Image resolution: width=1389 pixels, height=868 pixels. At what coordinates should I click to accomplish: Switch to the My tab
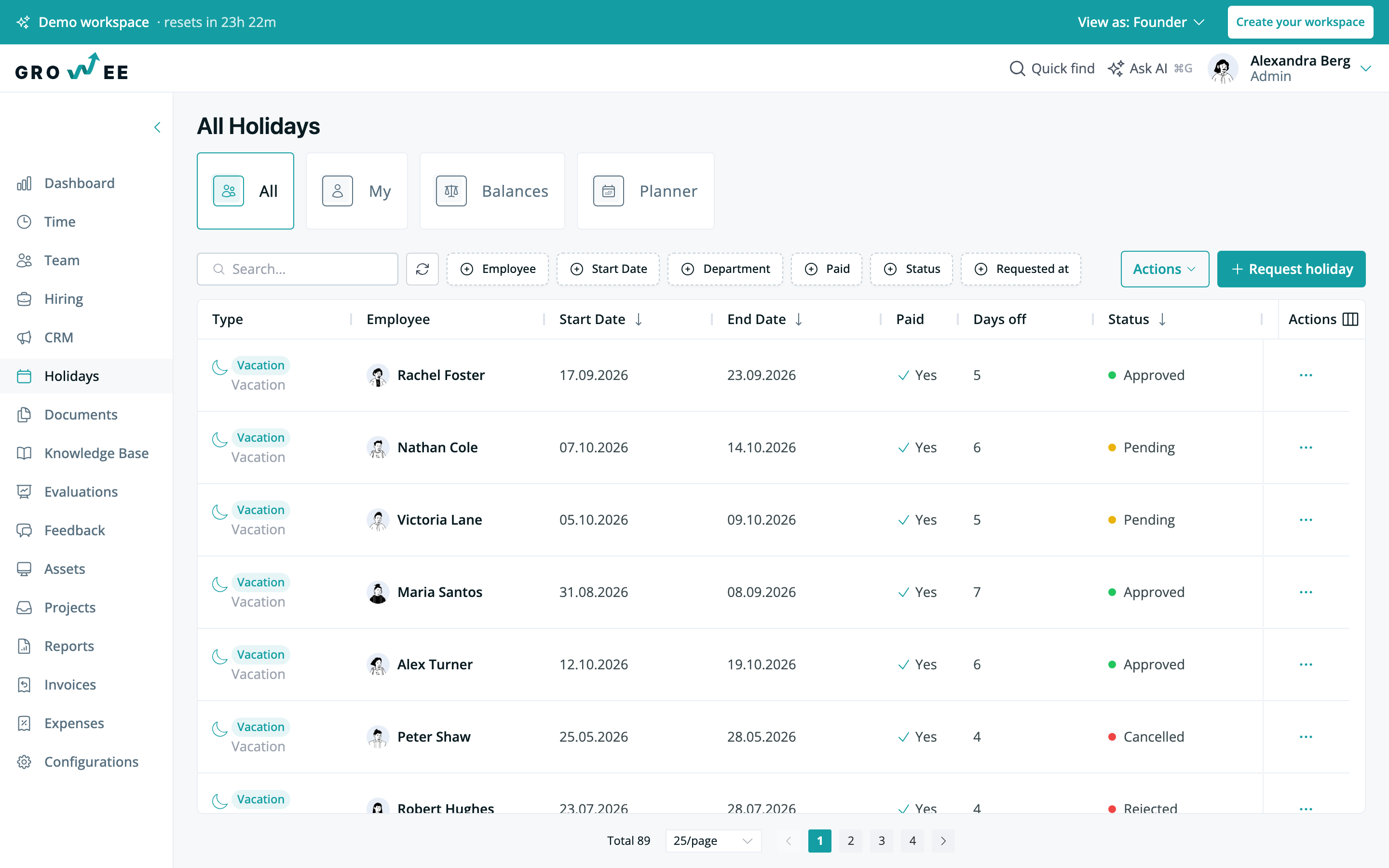(356, 190)
